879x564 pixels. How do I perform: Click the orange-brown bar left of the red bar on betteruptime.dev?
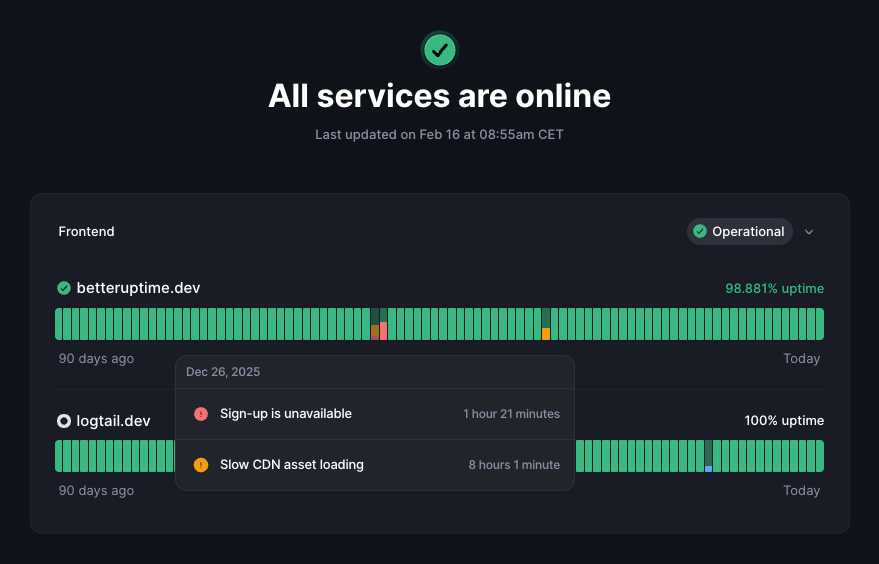(374, 324)
